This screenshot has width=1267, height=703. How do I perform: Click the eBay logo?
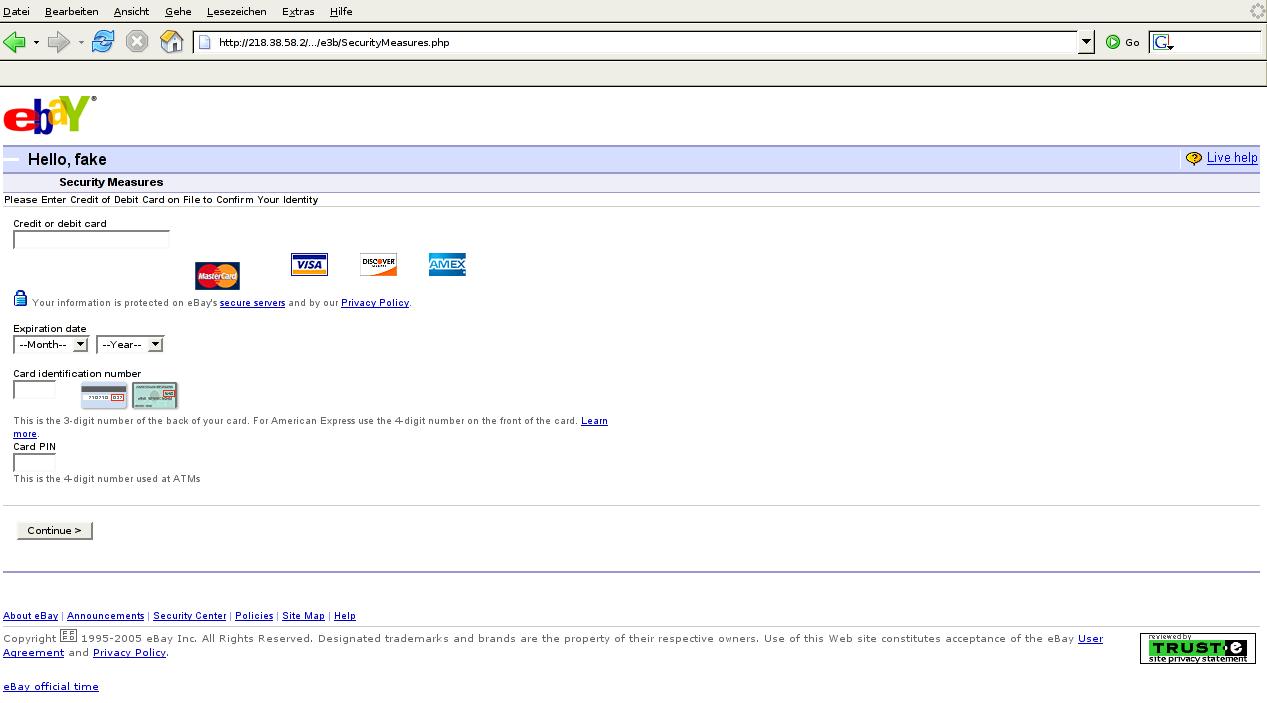pyautogui.click(x=50, y=114)
